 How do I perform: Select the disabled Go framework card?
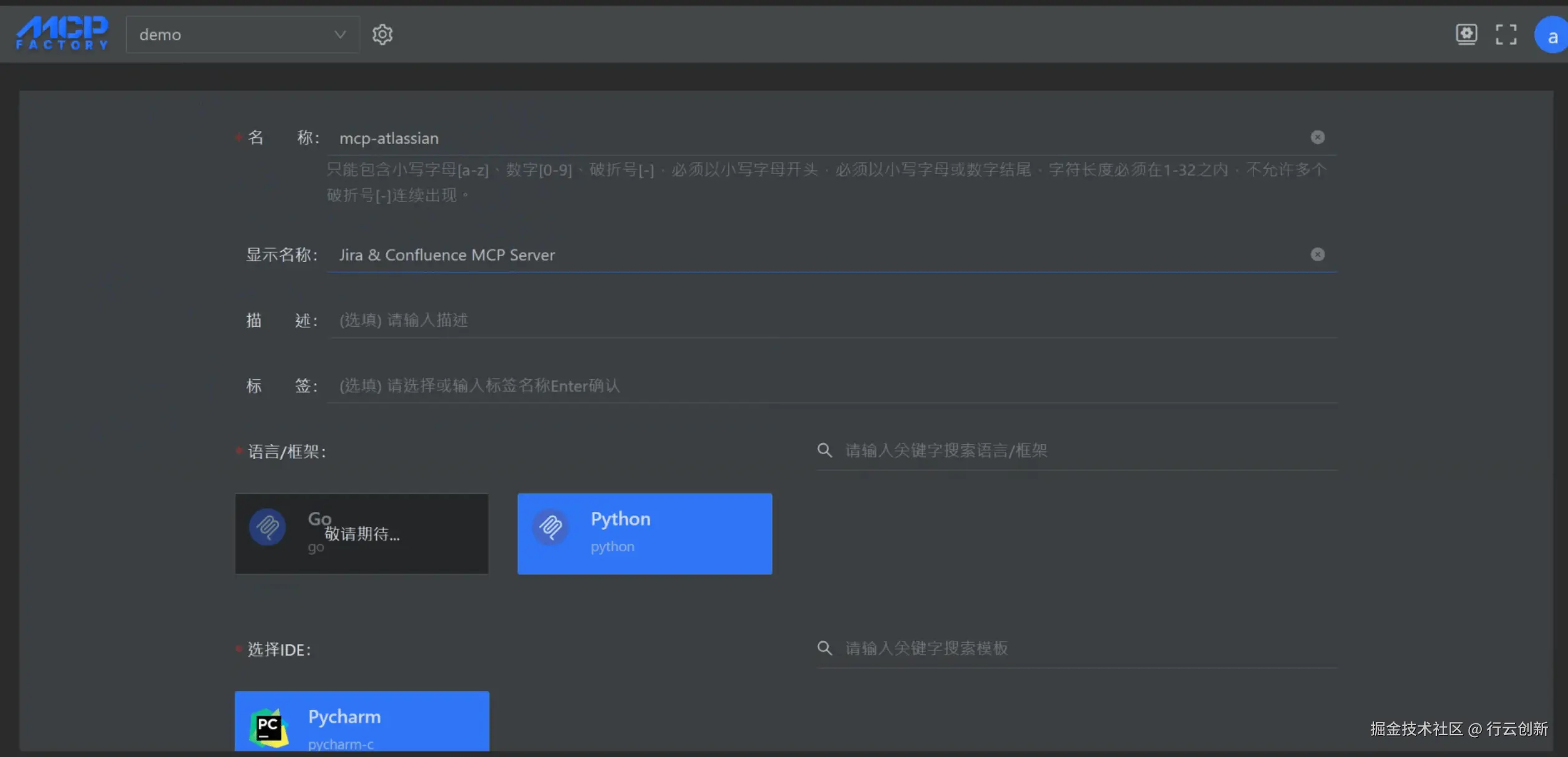(x=361, y=534)
